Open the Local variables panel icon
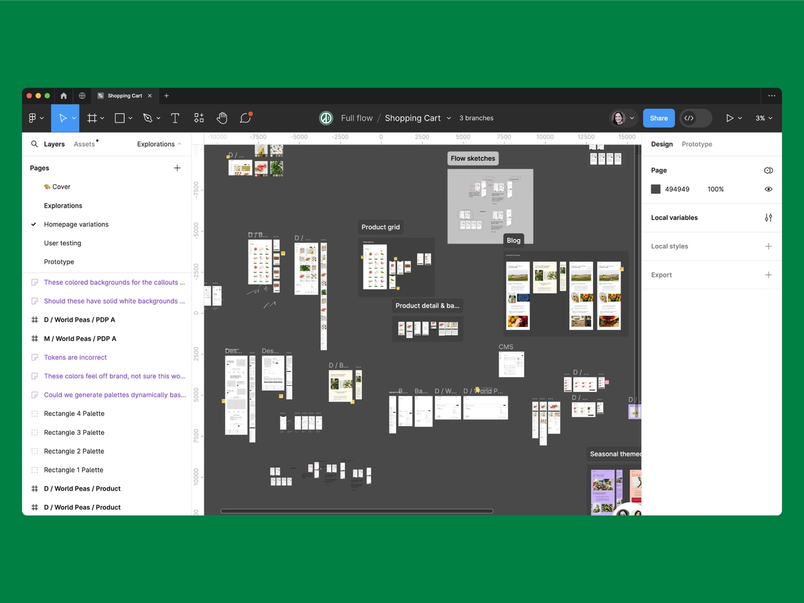The image size is (804, 603). tap(768, 217)
